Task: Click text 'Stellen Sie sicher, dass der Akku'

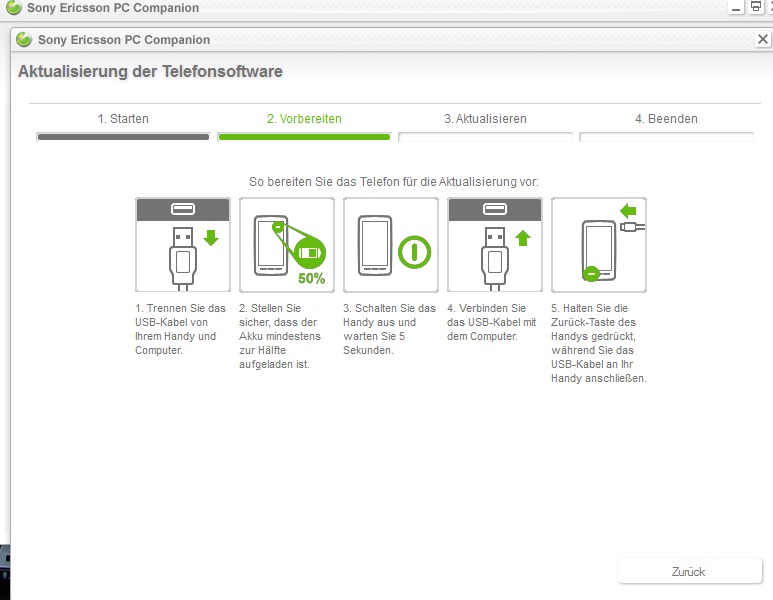Action: point(280,322)
